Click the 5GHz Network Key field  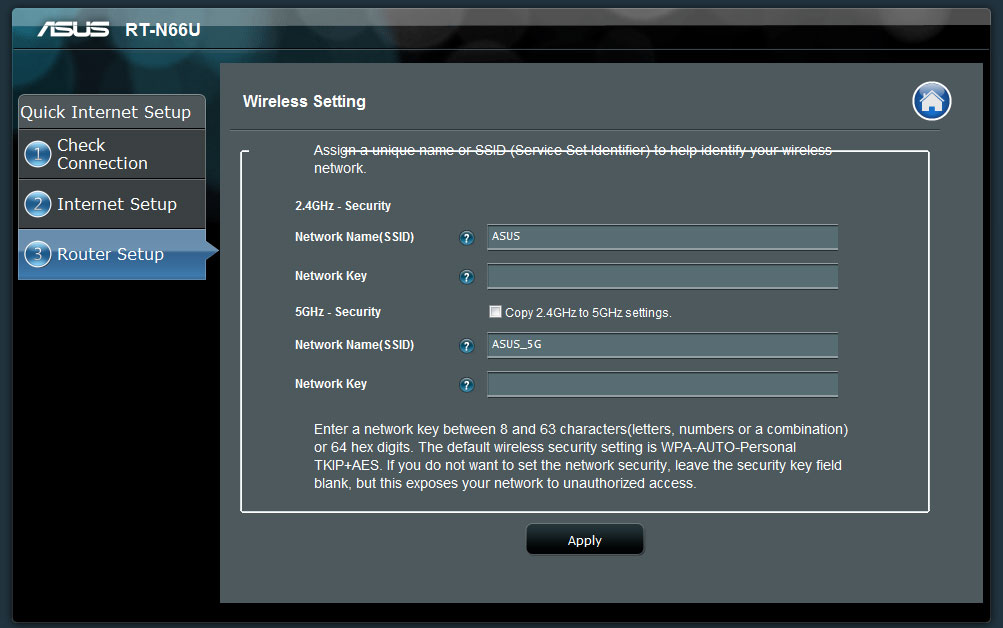(x=662, y=384)
